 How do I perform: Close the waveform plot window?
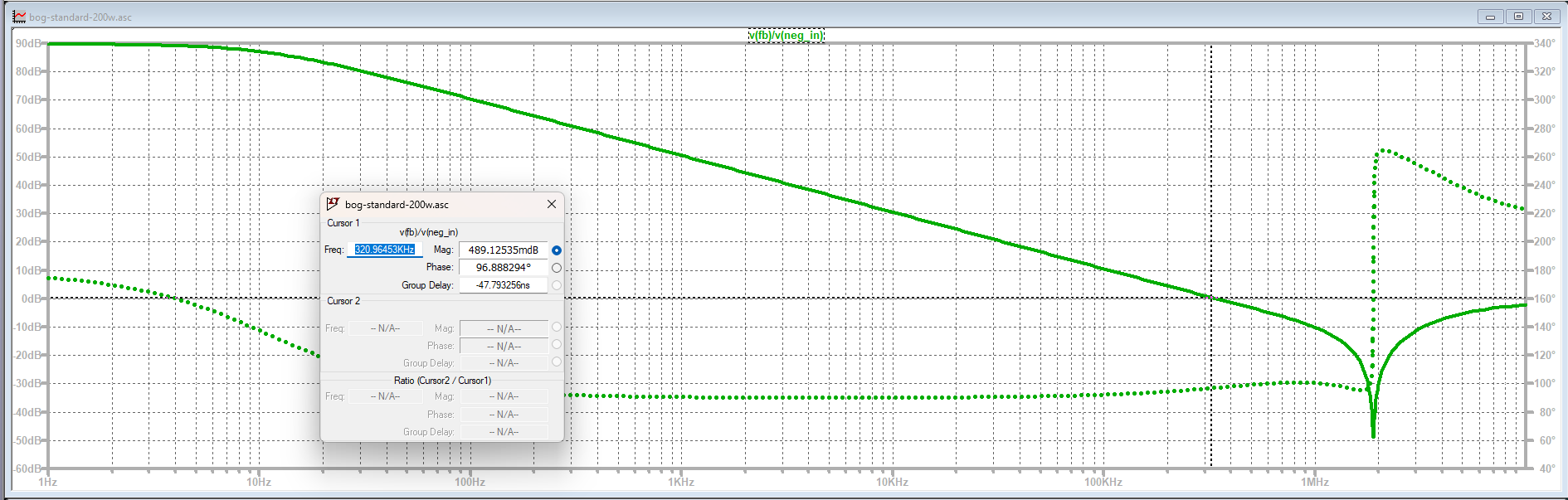[x=1546, y=17]
